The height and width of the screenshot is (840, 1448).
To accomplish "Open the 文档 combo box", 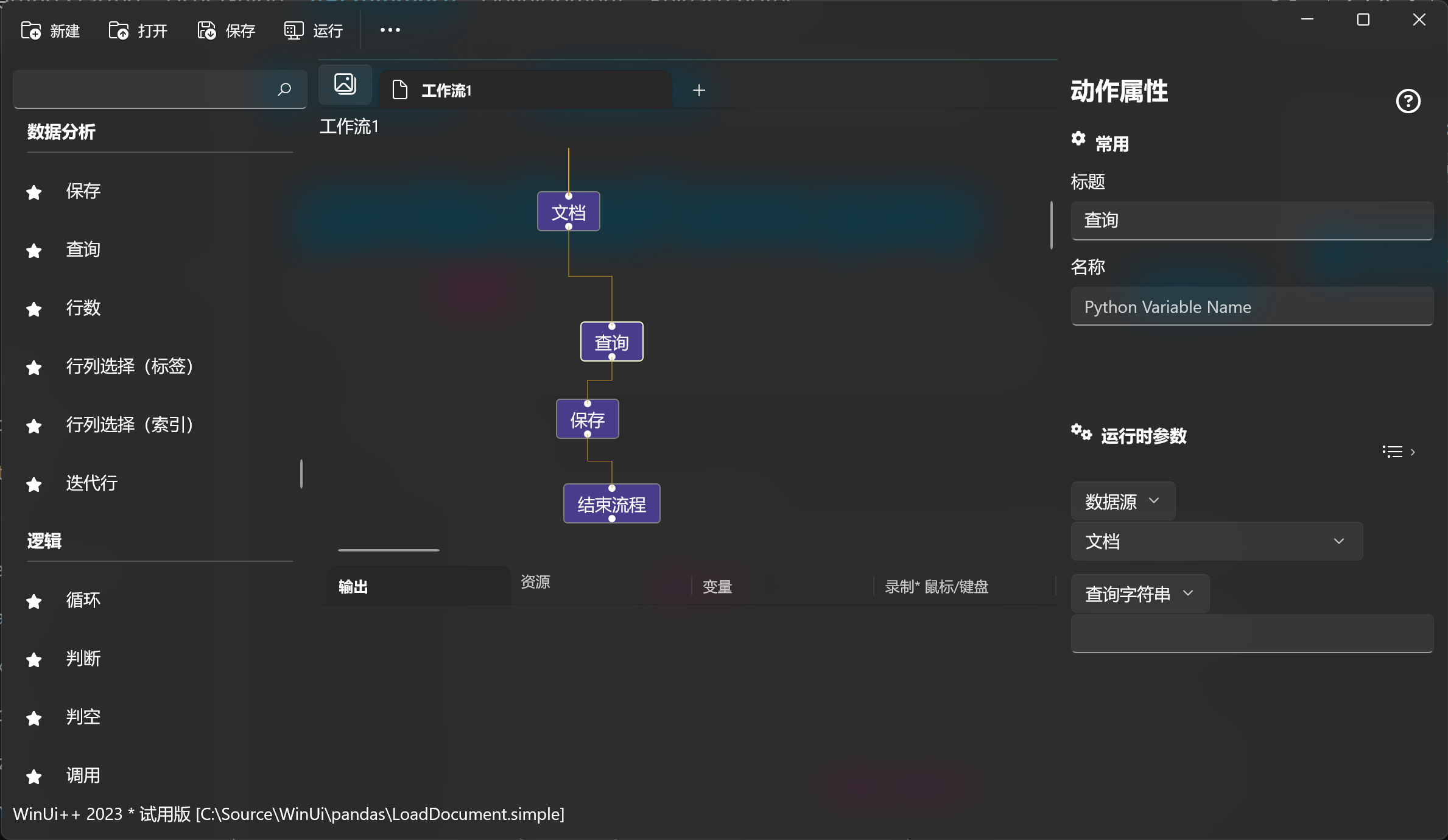I will [1216, 541].
